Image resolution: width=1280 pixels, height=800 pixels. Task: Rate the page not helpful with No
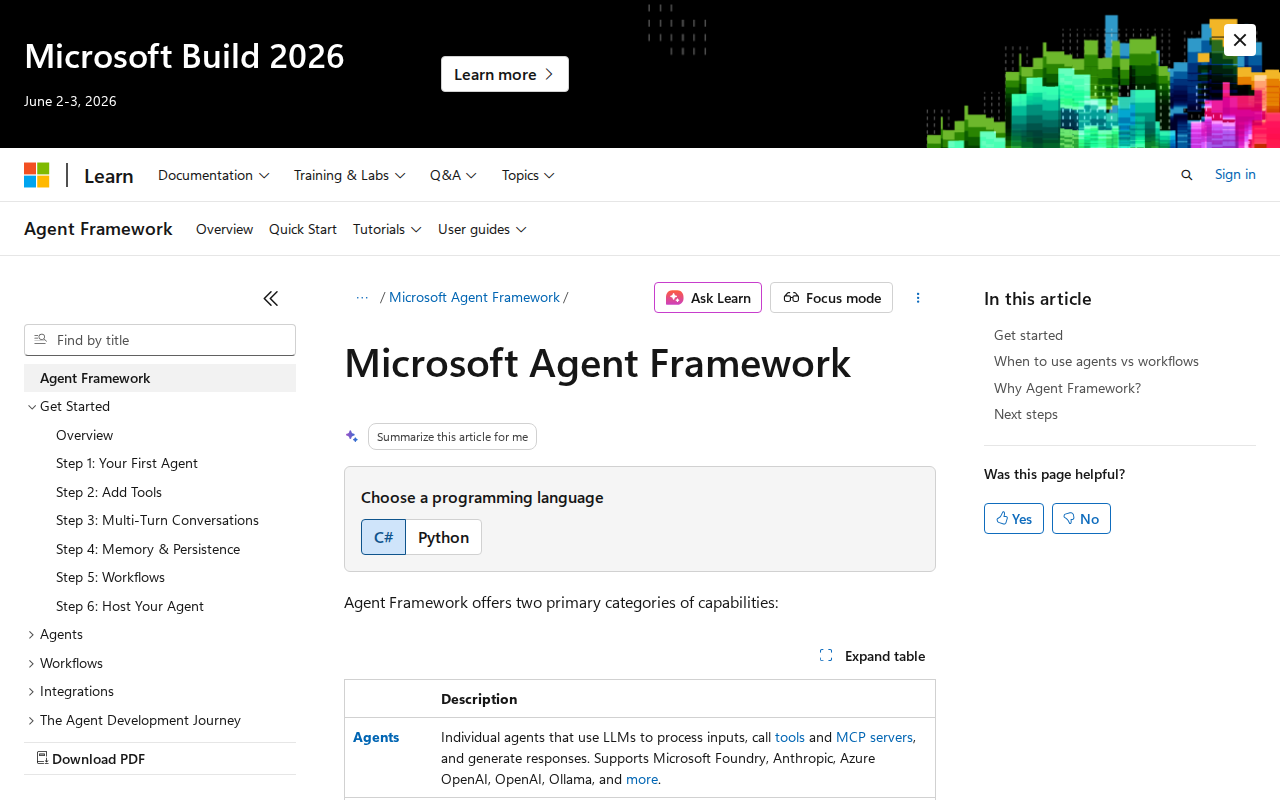1081,518
